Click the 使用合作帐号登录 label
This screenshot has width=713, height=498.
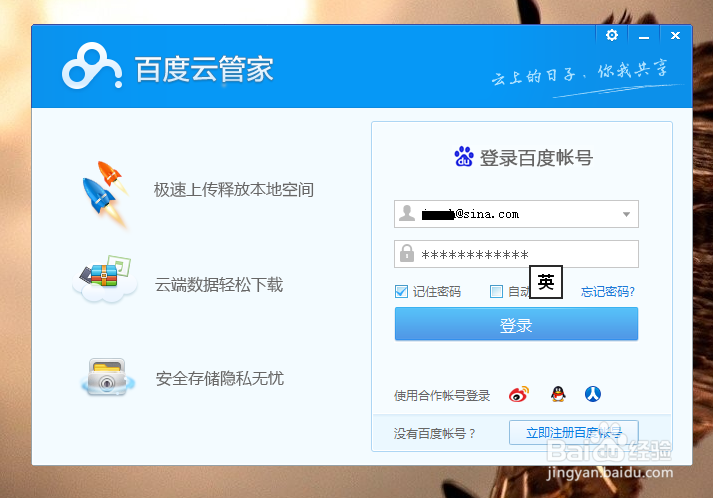[x=442, y=396]
